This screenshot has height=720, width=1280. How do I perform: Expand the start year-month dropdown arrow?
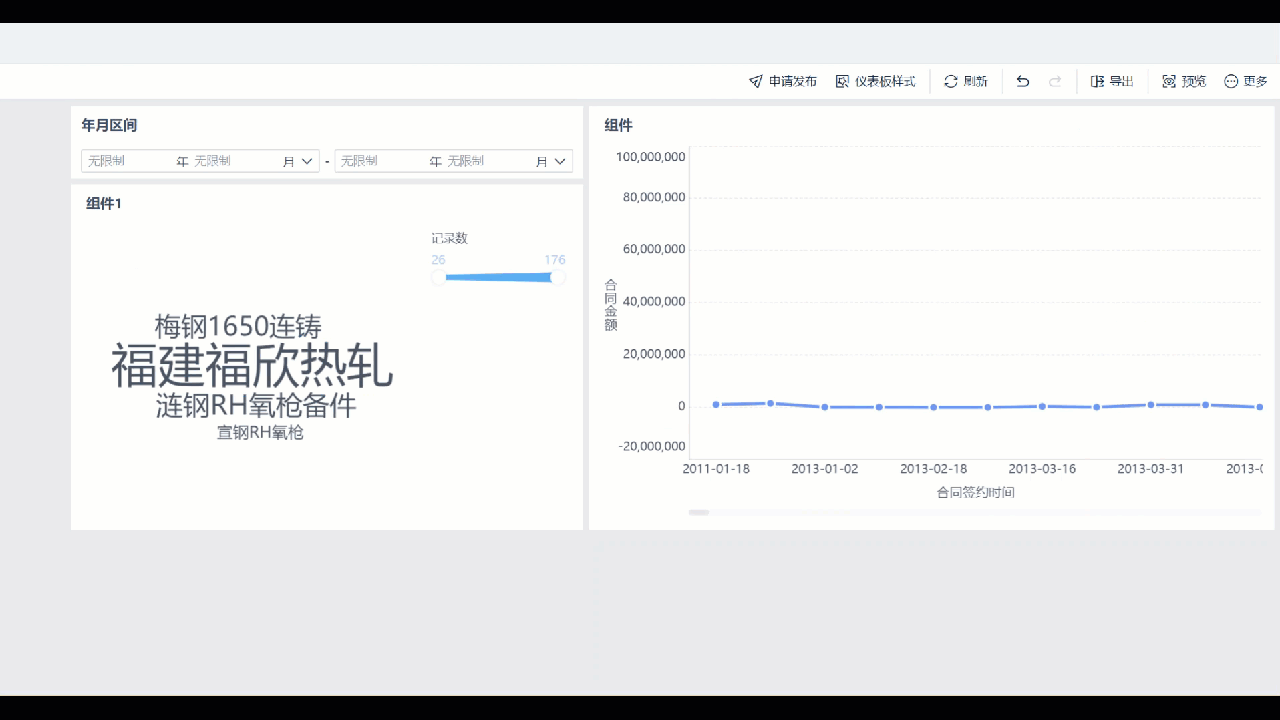point(307,161)
